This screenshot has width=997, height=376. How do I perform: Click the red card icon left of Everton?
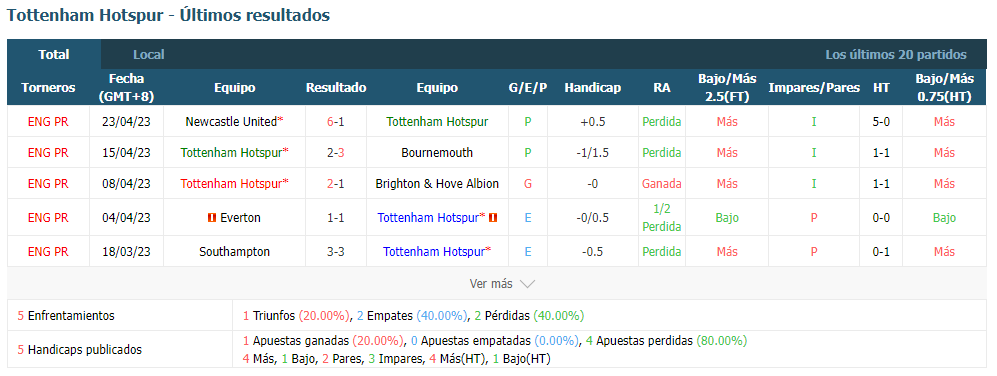pyautogui.click(x=212, y=218)
